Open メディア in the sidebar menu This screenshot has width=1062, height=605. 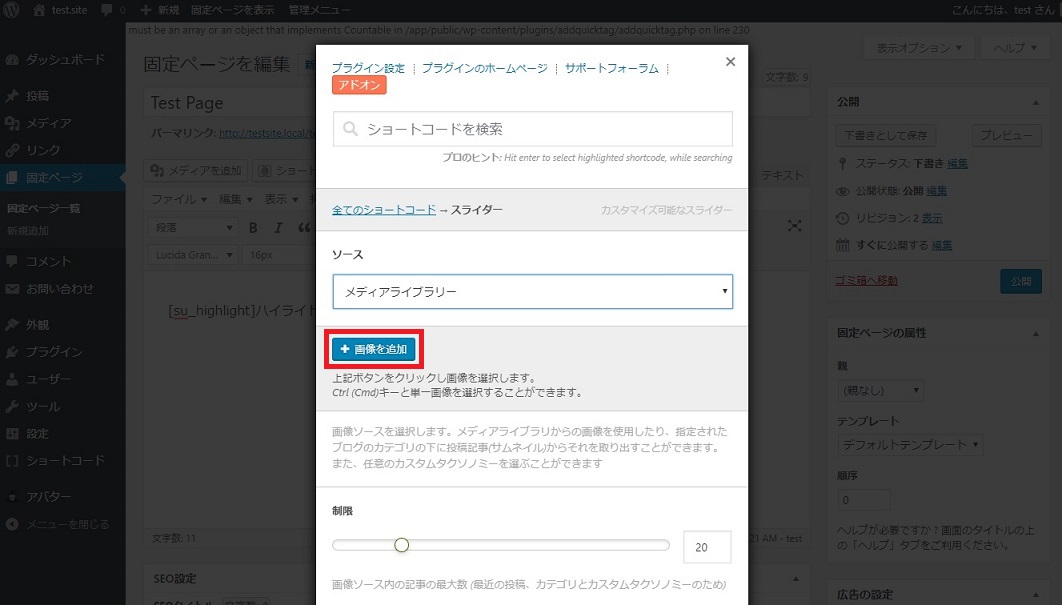(48, 123)
